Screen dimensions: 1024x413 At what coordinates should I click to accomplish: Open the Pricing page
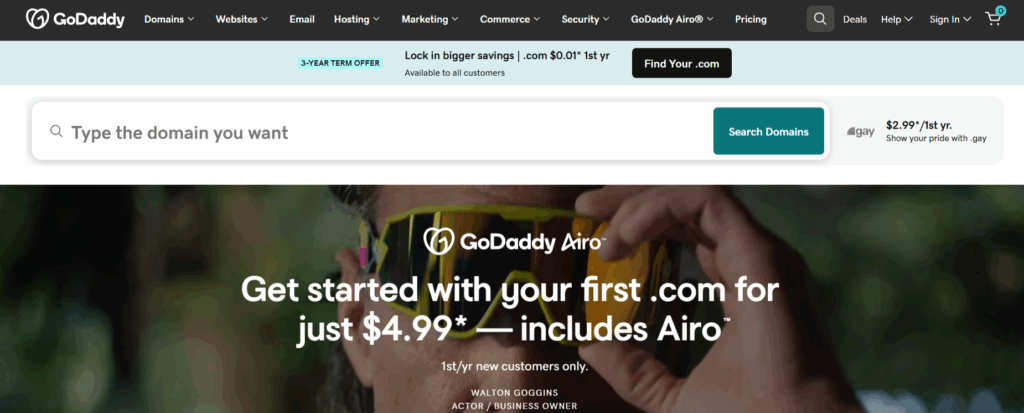[750, 19]
